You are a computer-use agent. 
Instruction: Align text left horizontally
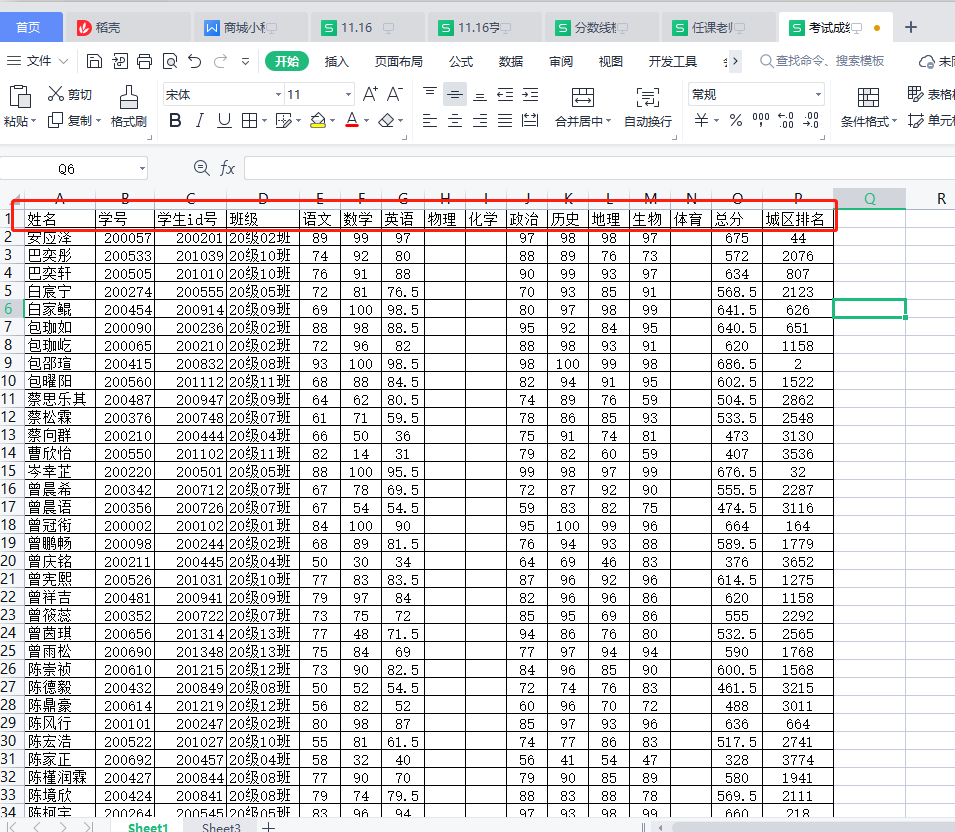(x=430, y=121)
